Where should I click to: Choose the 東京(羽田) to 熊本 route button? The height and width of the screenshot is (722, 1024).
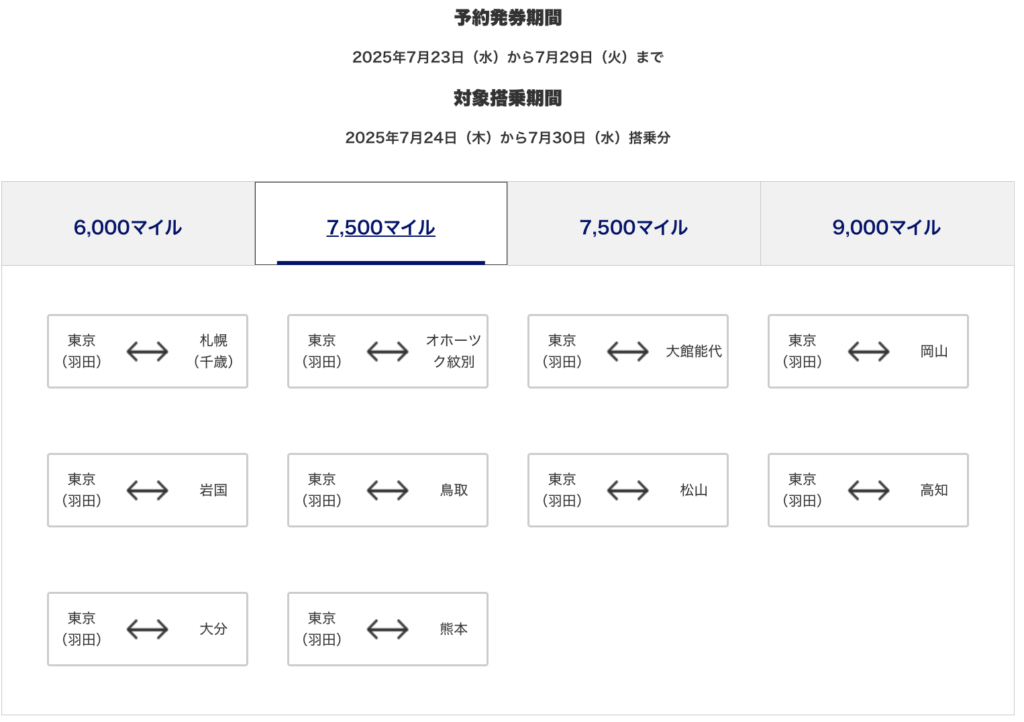click(388, 629)
